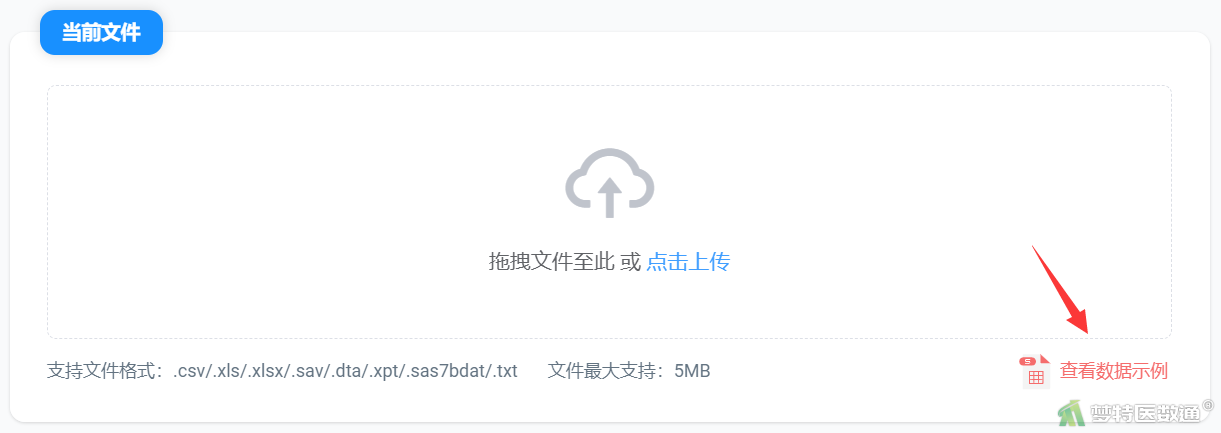The width and height of the screenshot is (1221, 433).
Task: Open the 点击上传 upload link
Action: (688, 262)
